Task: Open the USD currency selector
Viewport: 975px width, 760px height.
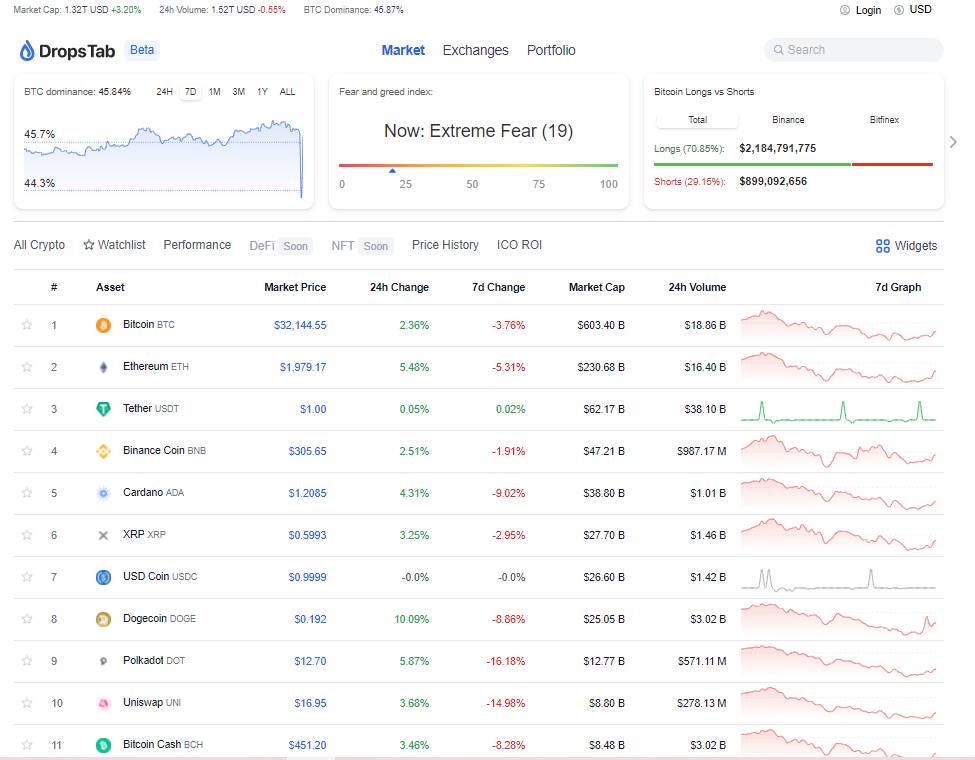Action: [913, 10]
